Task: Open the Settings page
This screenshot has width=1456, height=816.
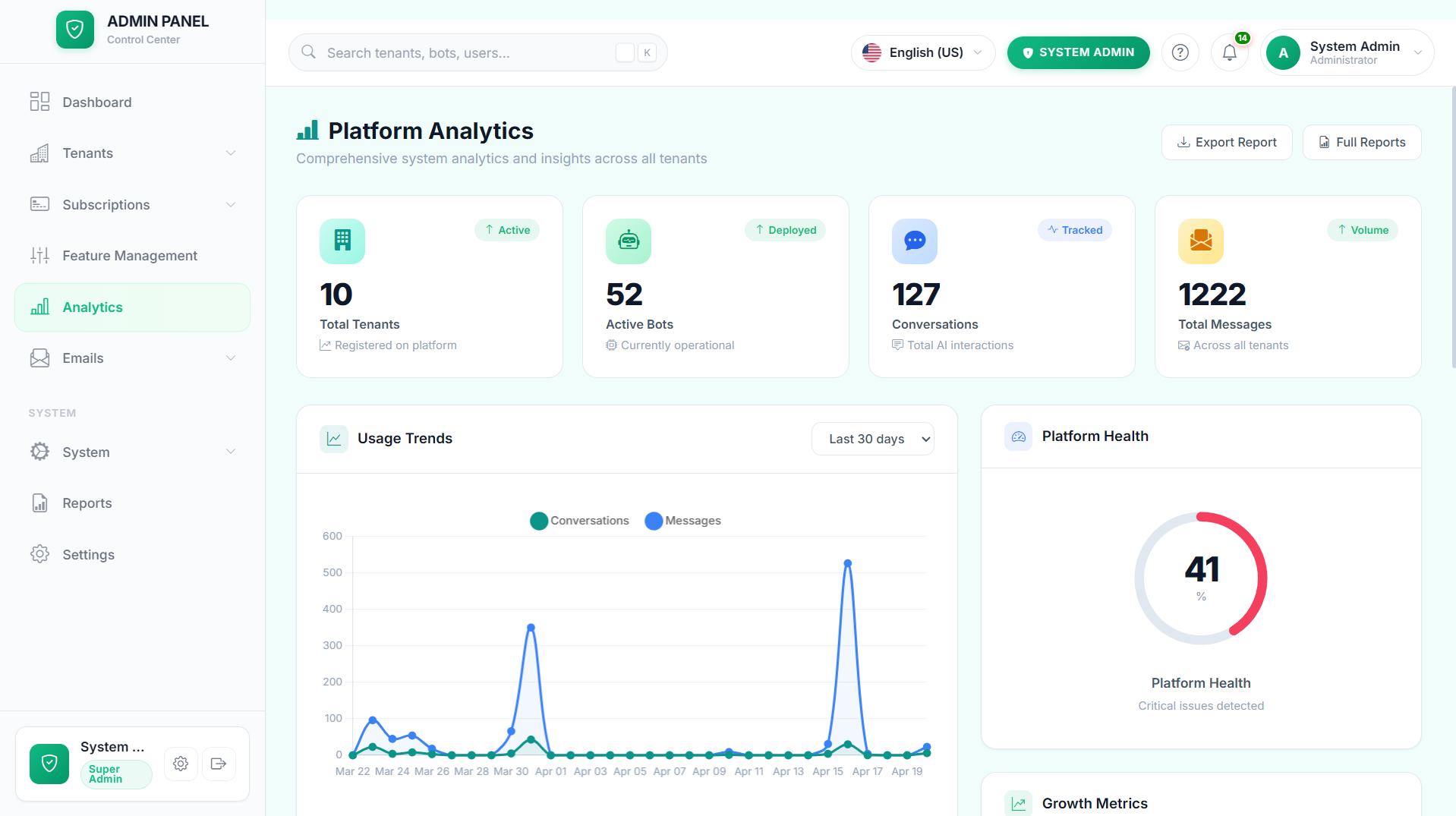Action: [132, 554]
